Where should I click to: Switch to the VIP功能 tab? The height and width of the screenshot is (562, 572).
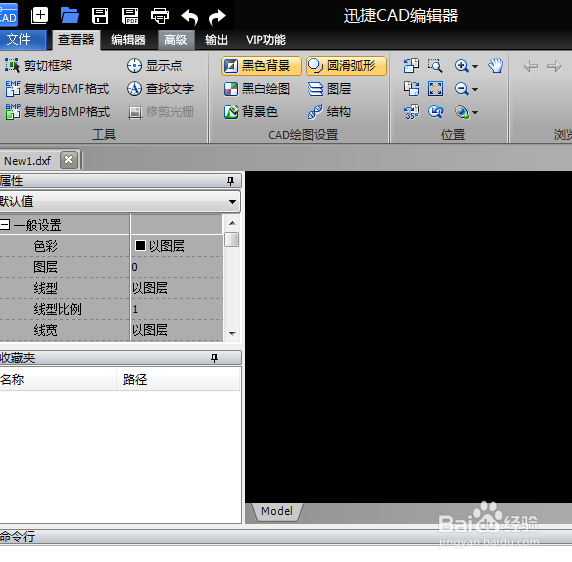266,40
